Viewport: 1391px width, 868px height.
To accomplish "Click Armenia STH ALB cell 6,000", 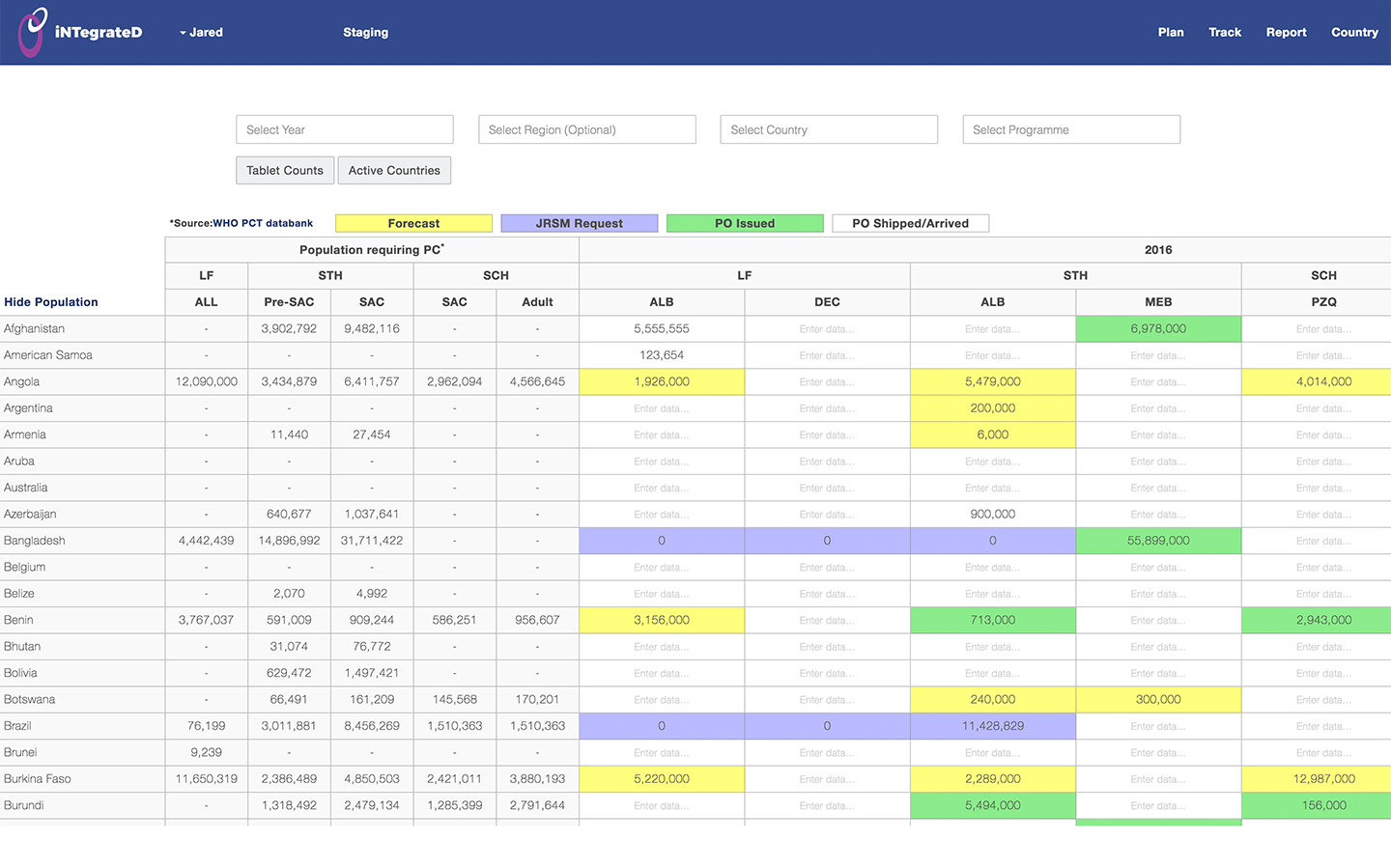I will click(993, 435).
